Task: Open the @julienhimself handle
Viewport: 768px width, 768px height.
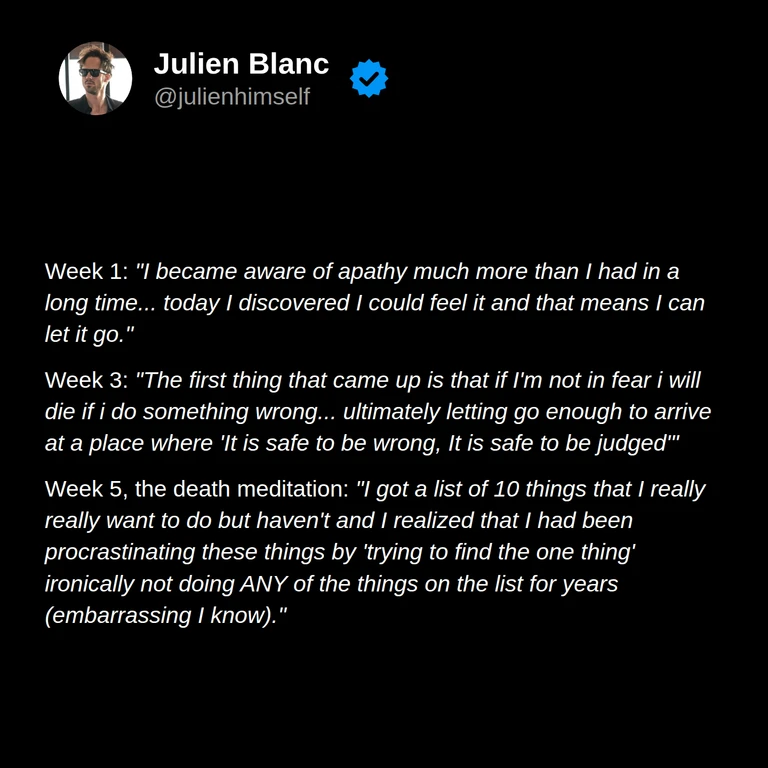Action: point(232,96)
